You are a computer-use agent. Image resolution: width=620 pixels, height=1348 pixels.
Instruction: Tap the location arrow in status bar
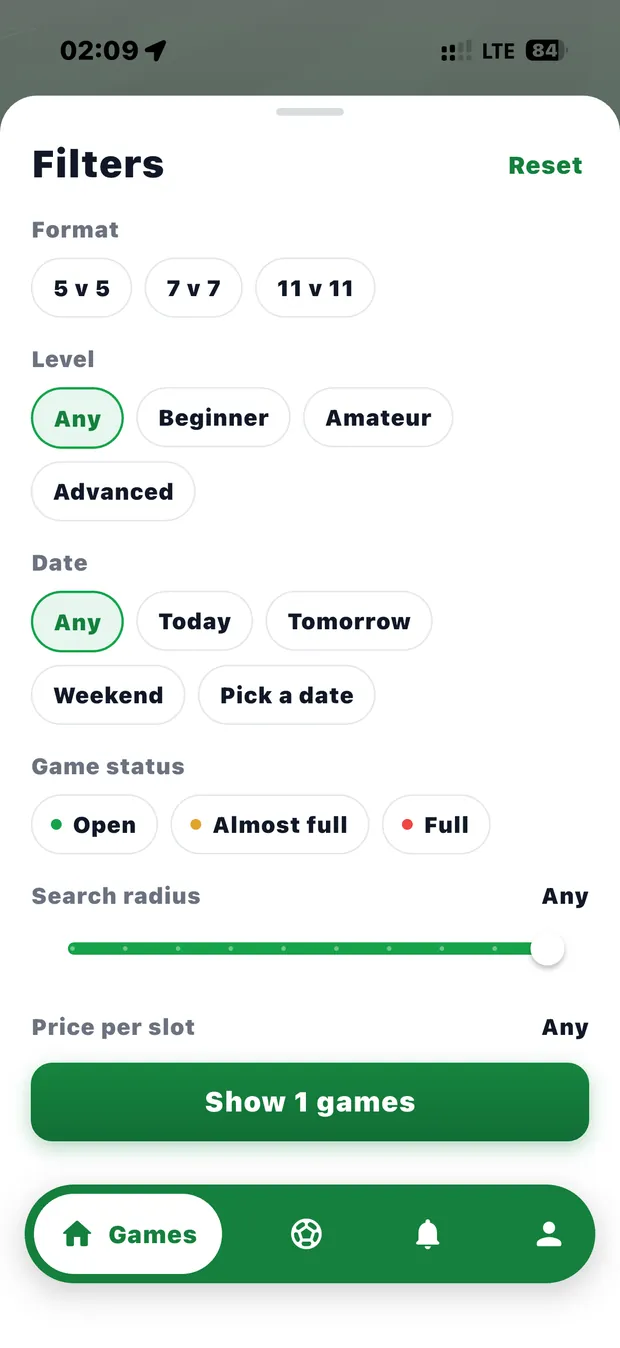pyautogui.click(x=155, y=50)
